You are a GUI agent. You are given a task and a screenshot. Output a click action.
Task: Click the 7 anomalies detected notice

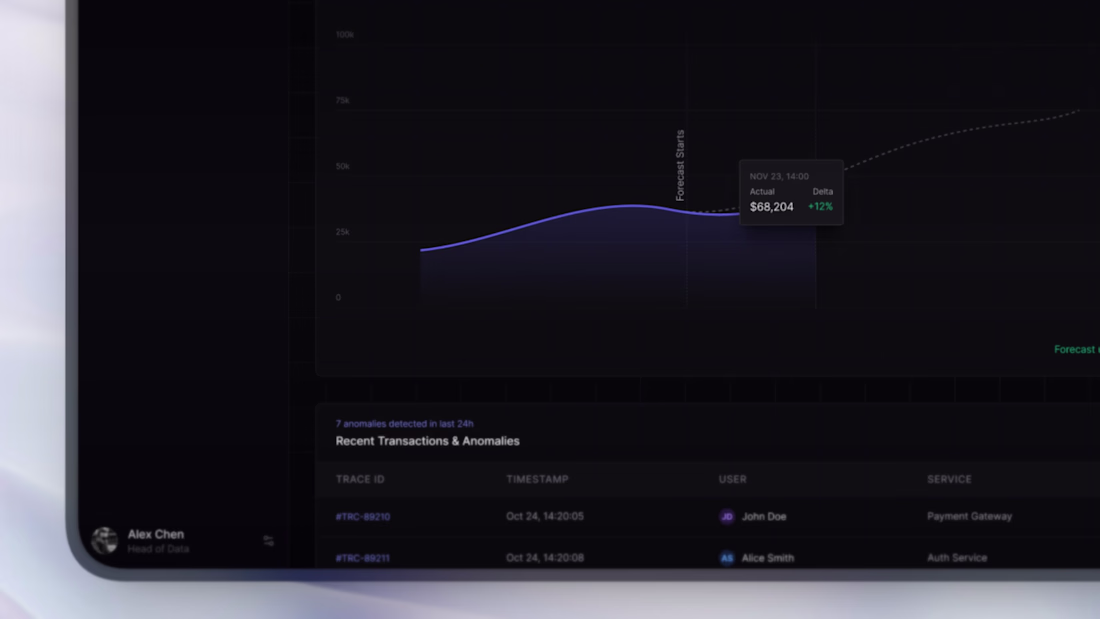coord(404,424)
